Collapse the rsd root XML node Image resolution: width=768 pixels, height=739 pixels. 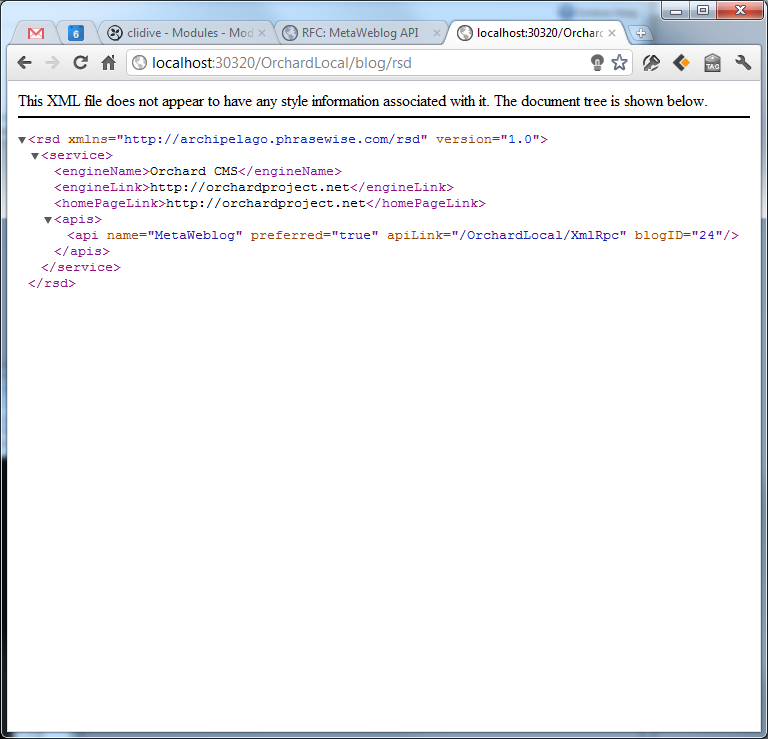[x=22, y=140]
